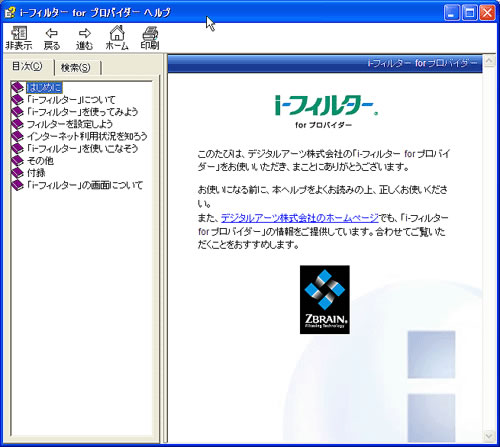Select the はじめに topic
The image size is (500, 447).
click(44, 88)
